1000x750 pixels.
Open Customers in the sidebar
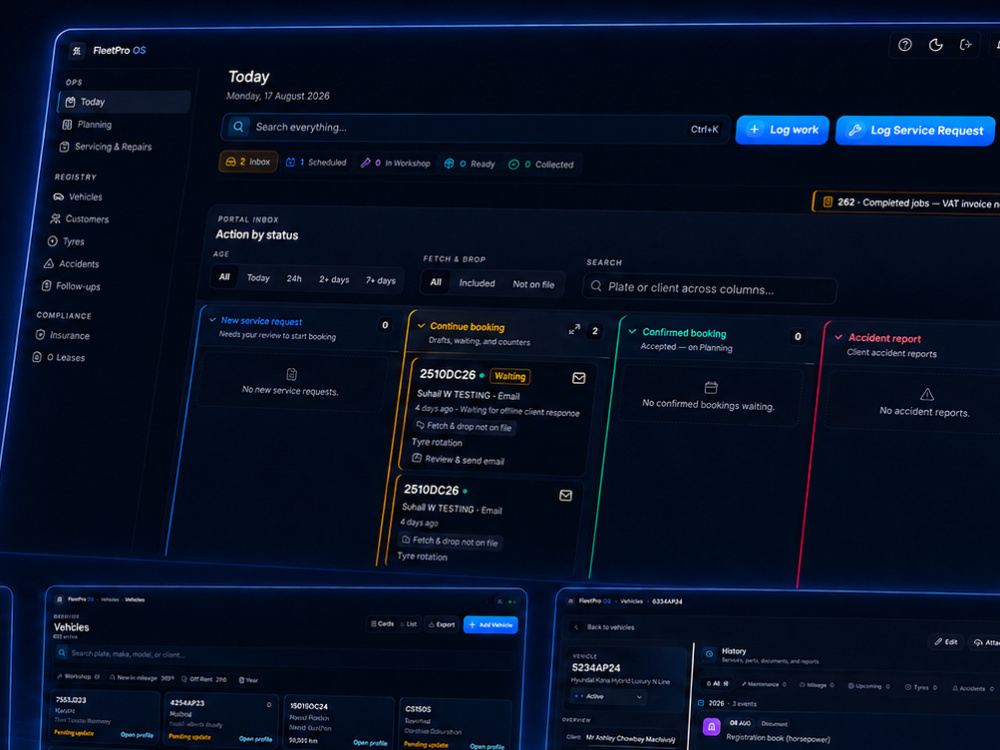coord(80,219)
